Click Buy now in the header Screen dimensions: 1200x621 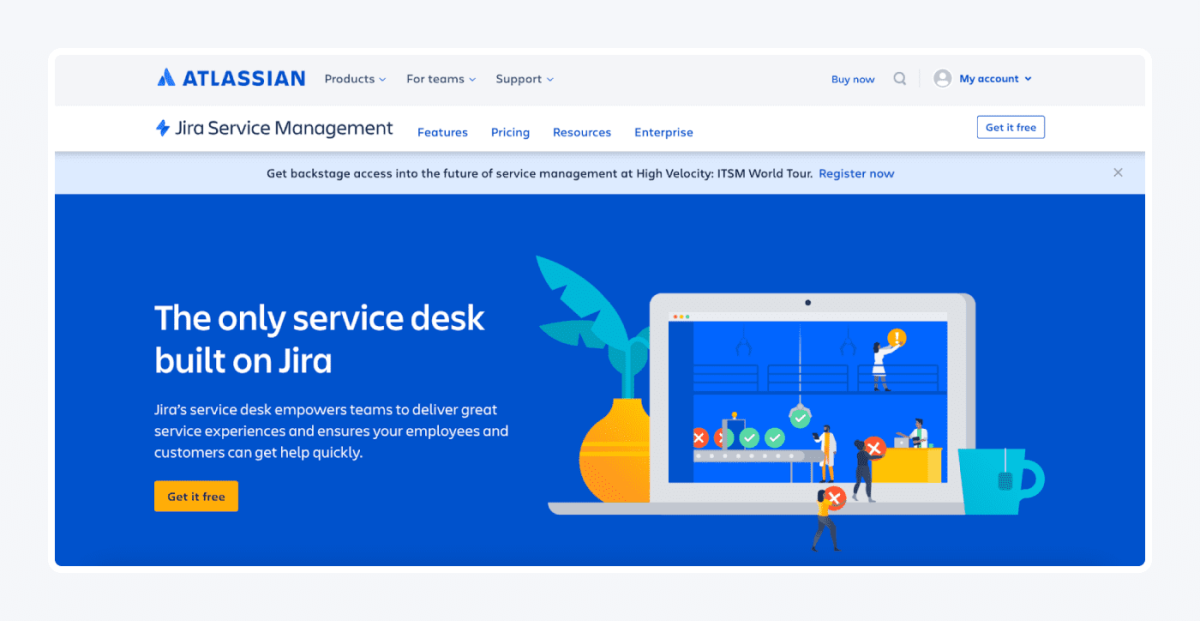(x=852, y=78)
